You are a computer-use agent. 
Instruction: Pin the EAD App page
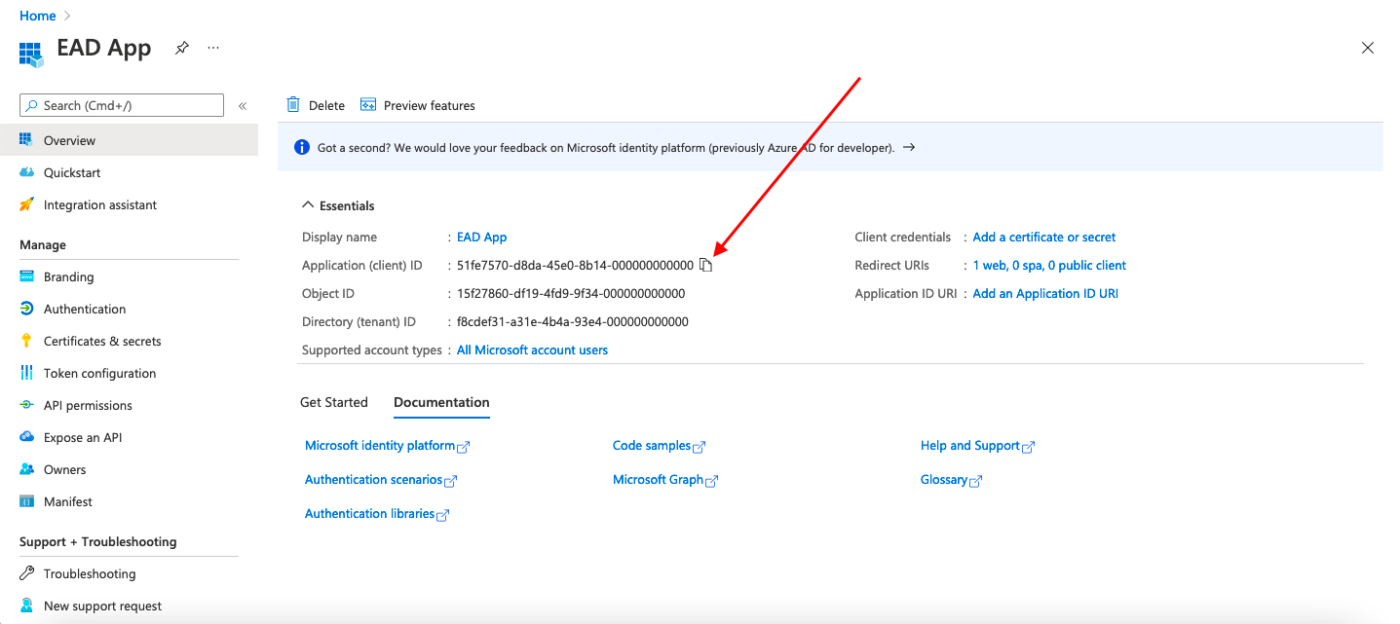coord(182,48)
